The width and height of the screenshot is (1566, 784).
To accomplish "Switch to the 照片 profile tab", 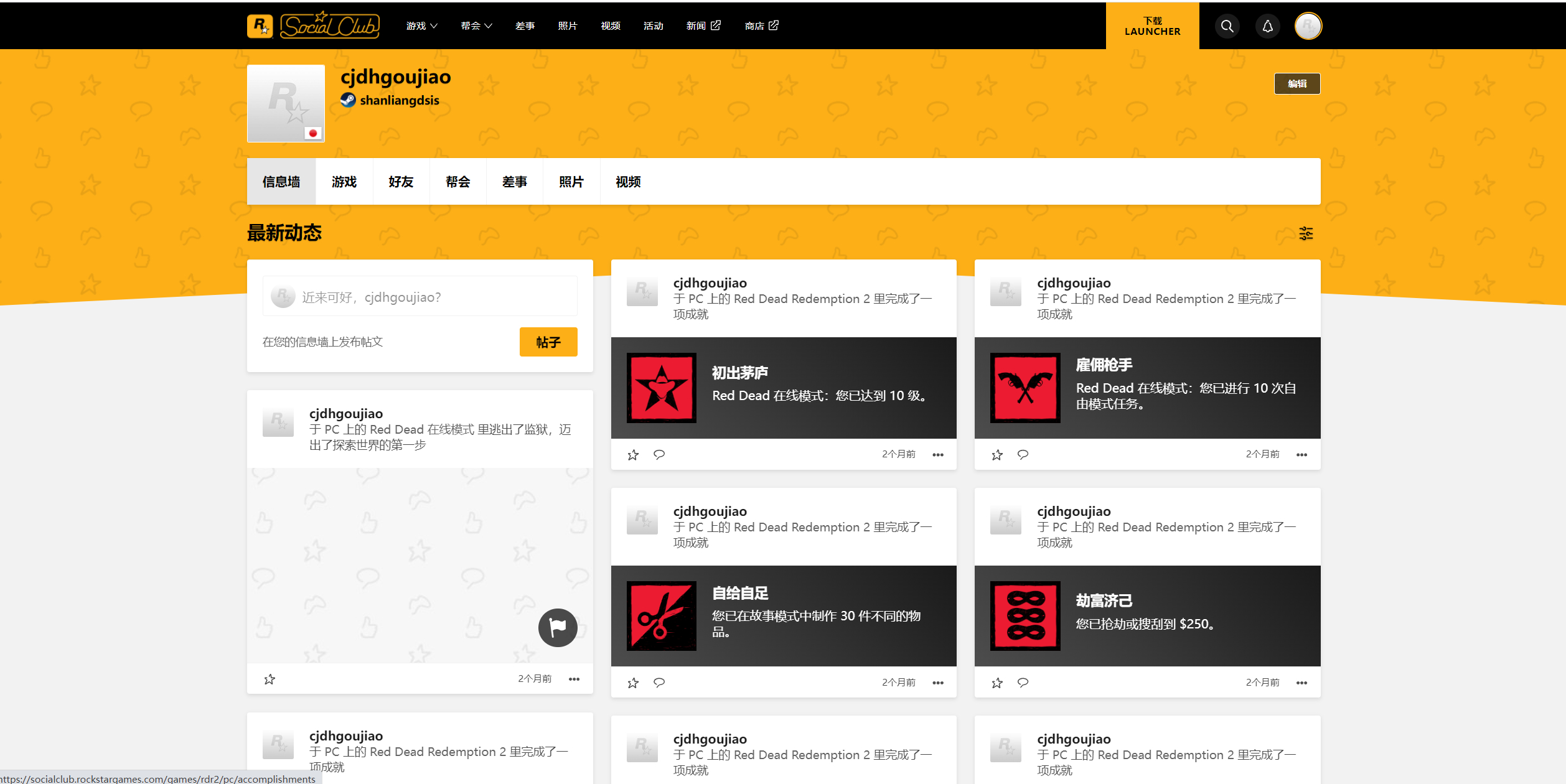I will [571, 182].
